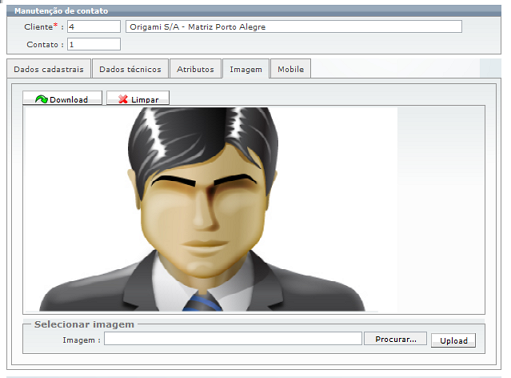Click the Selecionar imagem group label
The width and height of the screenshot is (511, 378).
(84, 324)
